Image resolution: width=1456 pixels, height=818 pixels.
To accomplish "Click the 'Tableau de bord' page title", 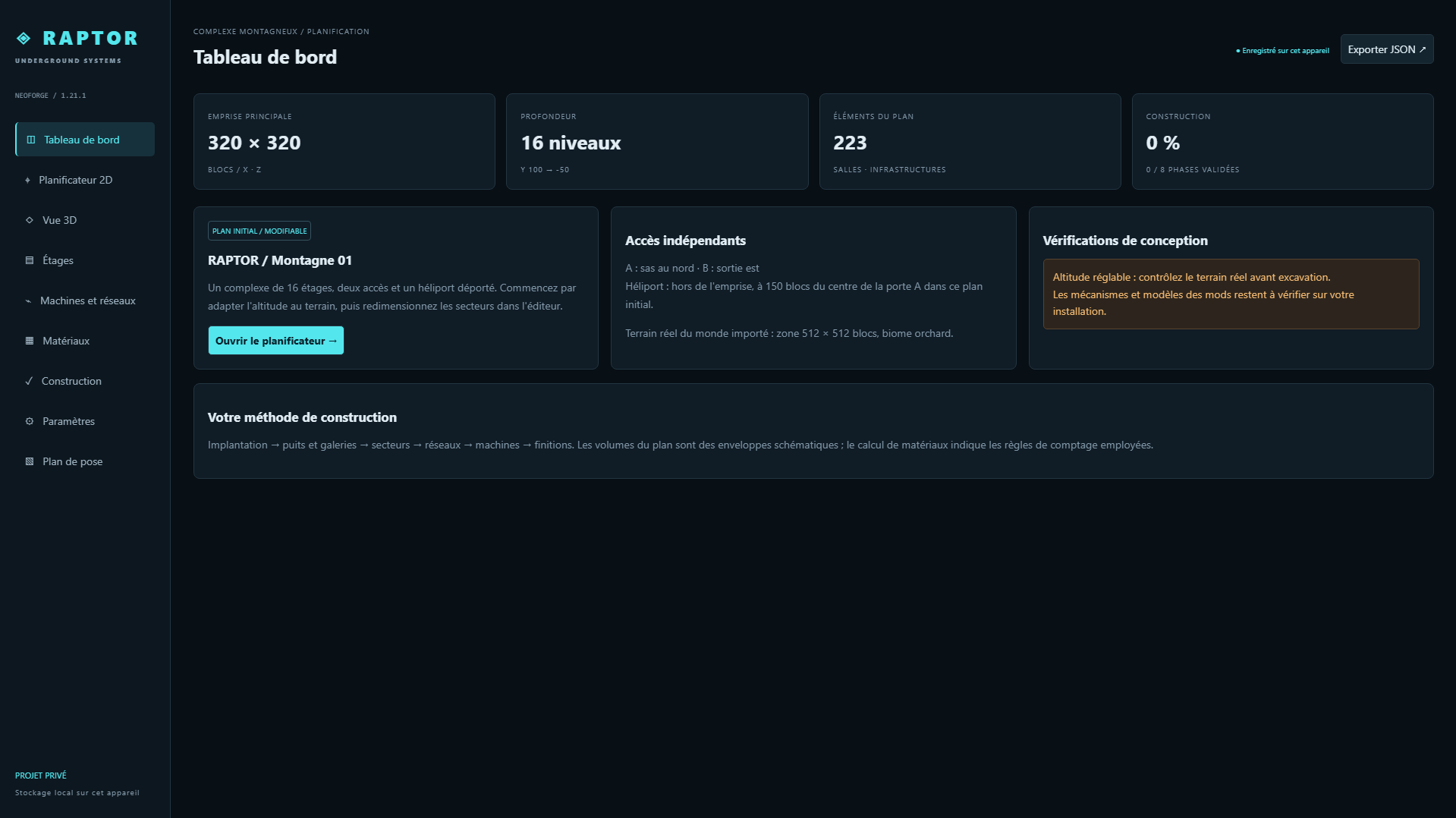I will click(x=265, y=57).
